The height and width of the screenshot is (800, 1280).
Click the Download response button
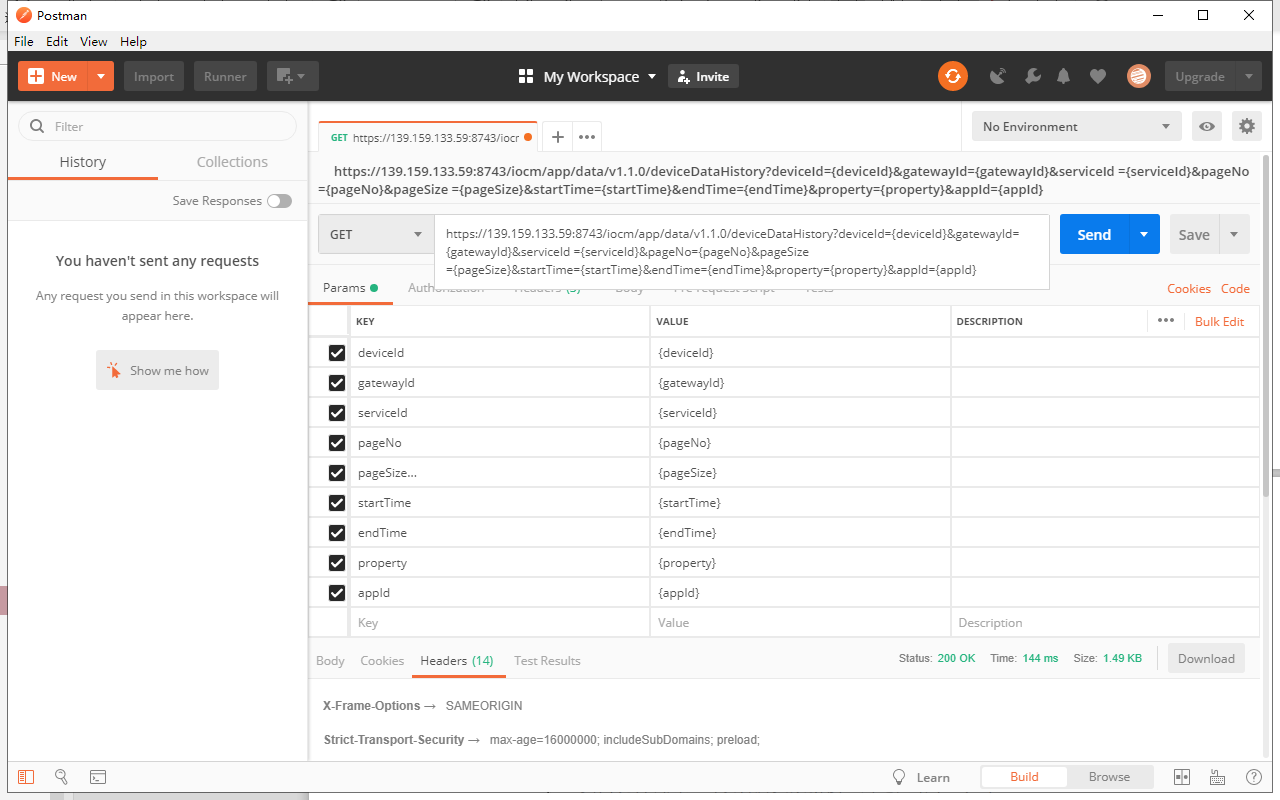[1206, 658]
